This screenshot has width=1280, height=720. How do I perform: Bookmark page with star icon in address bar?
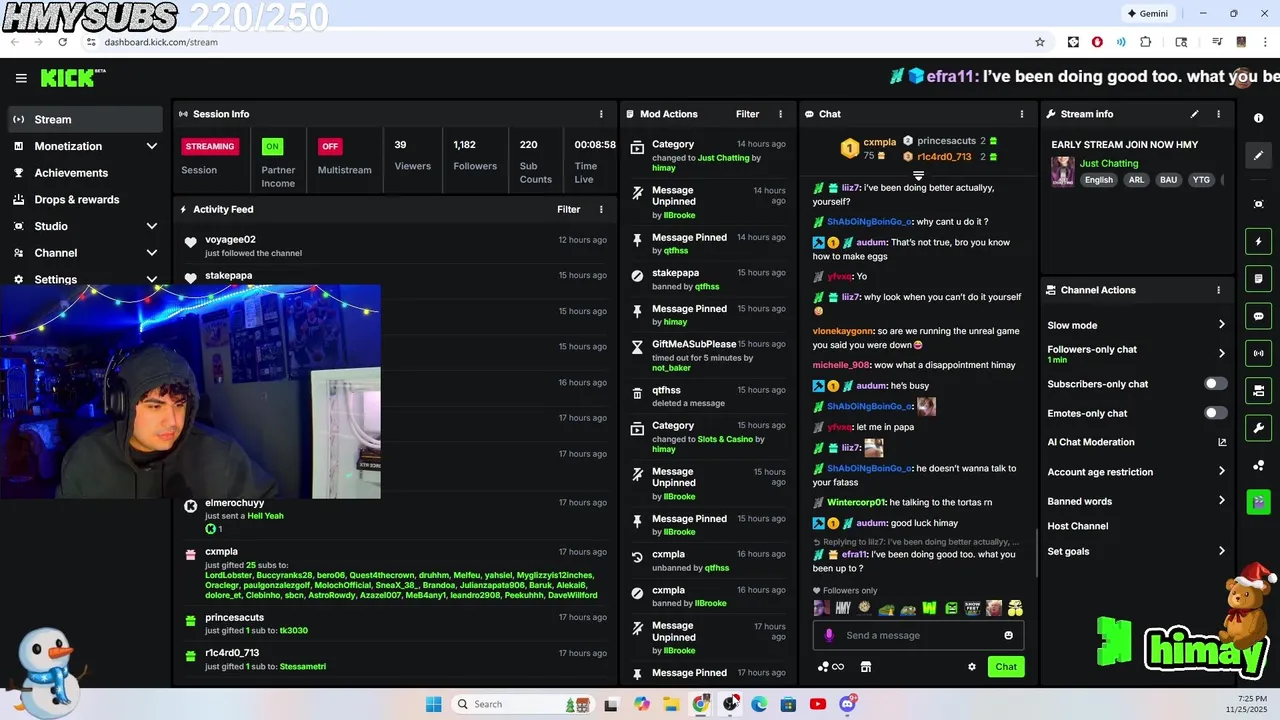(x=1040, y=42)
